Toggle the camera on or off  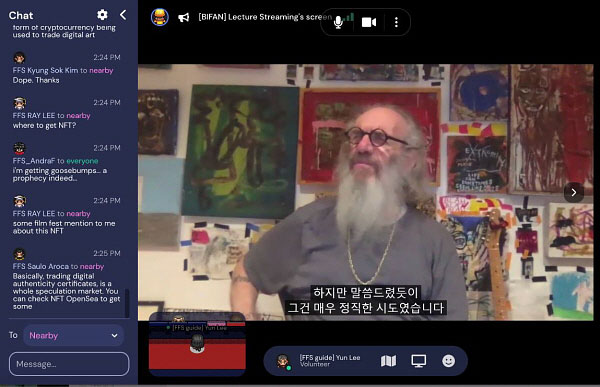369,22
